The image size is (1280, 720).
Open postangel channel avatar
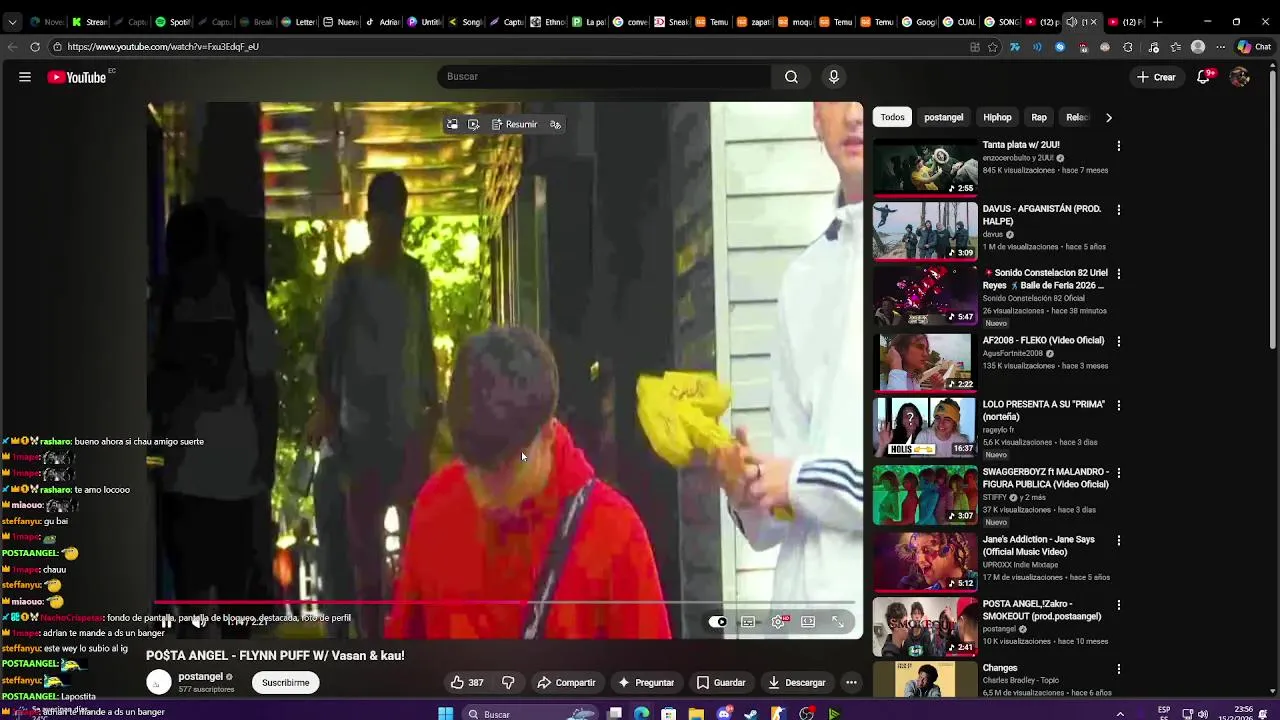point(159,683)
